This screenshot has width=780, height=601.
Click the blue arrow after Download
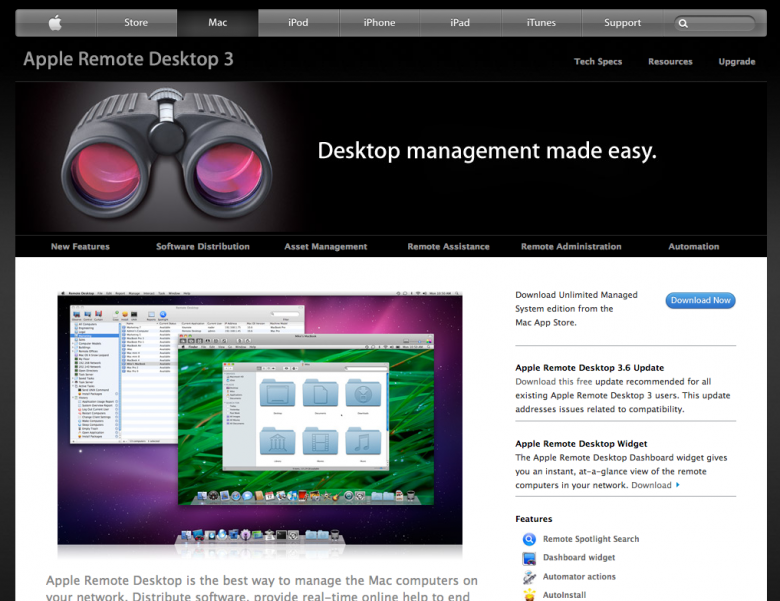678,485
